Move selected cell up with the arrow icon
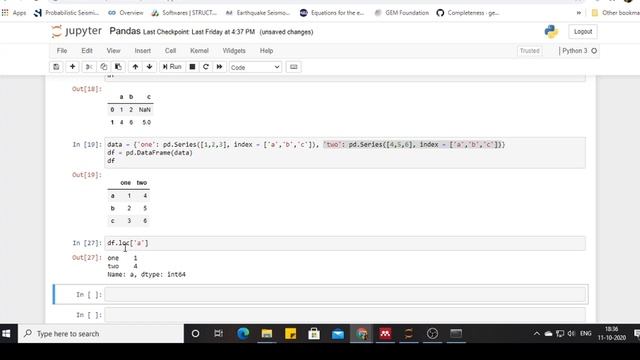 [x=135, y=67]
